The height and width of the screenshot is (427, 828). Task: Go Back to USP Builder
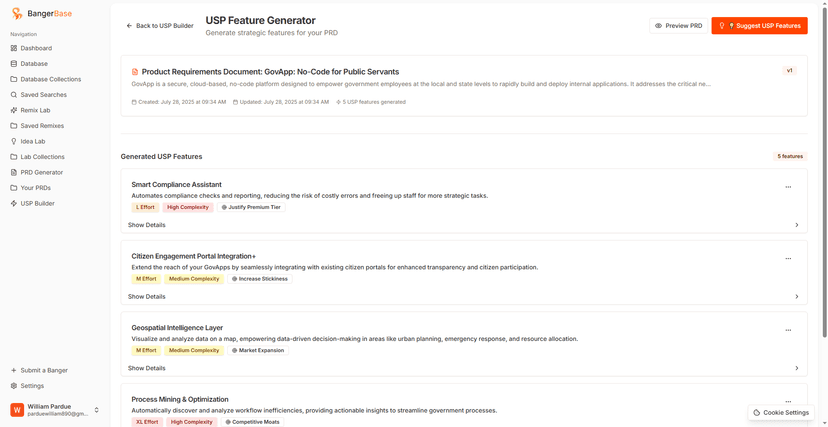pyautogui.click(x=160, y=25)
